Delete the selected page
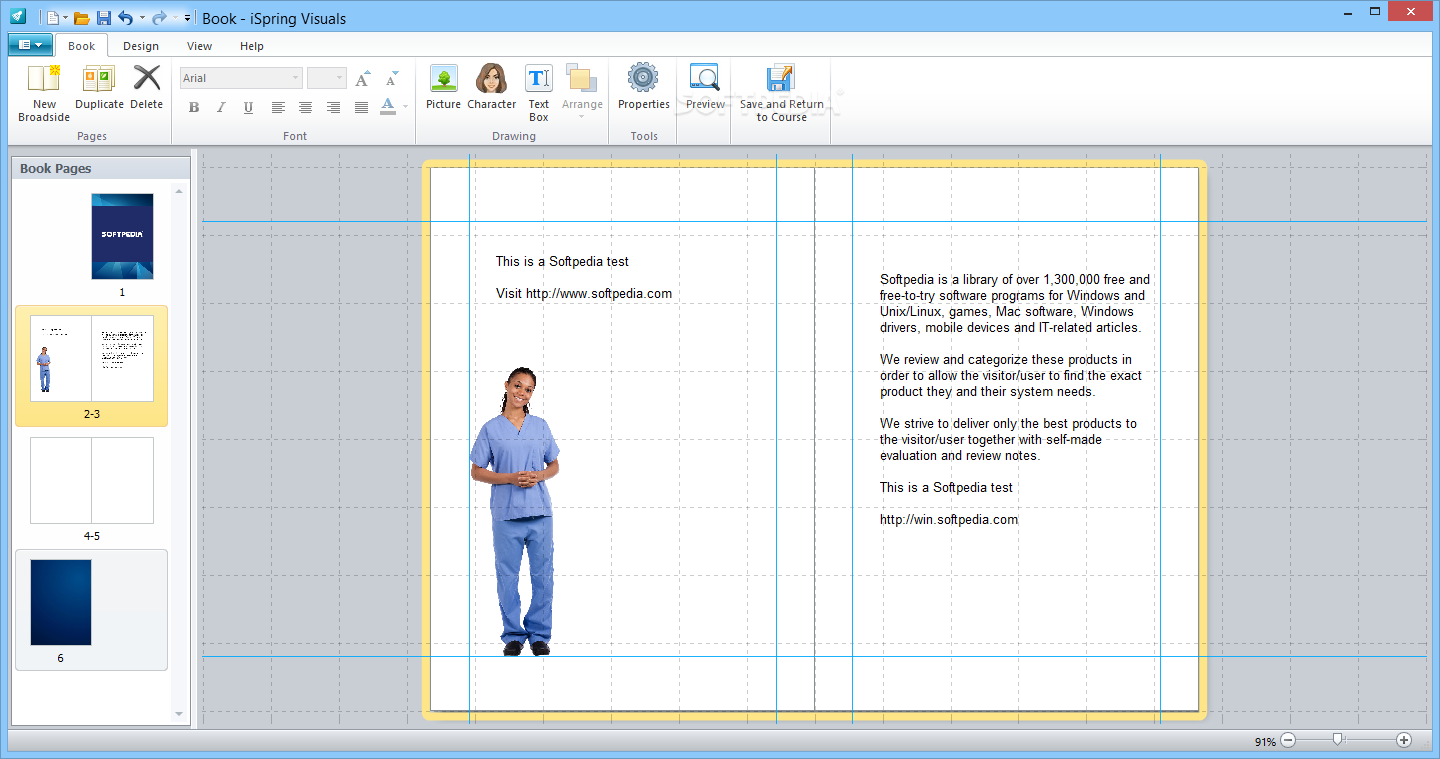 pos(146,87)
